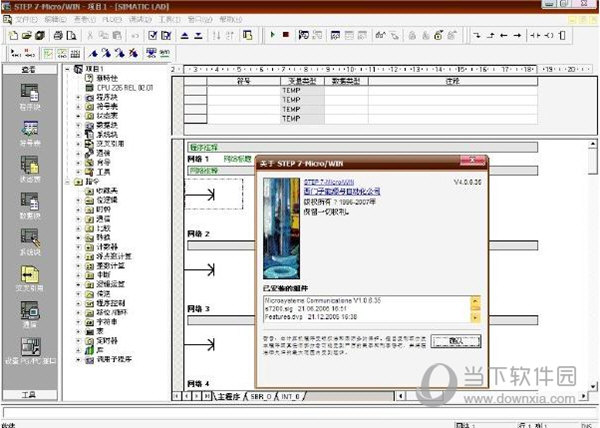Insert a contact instruction icon
Image resolution: width=600 pixels, height=428 pixels.
(x=535, y=36)
